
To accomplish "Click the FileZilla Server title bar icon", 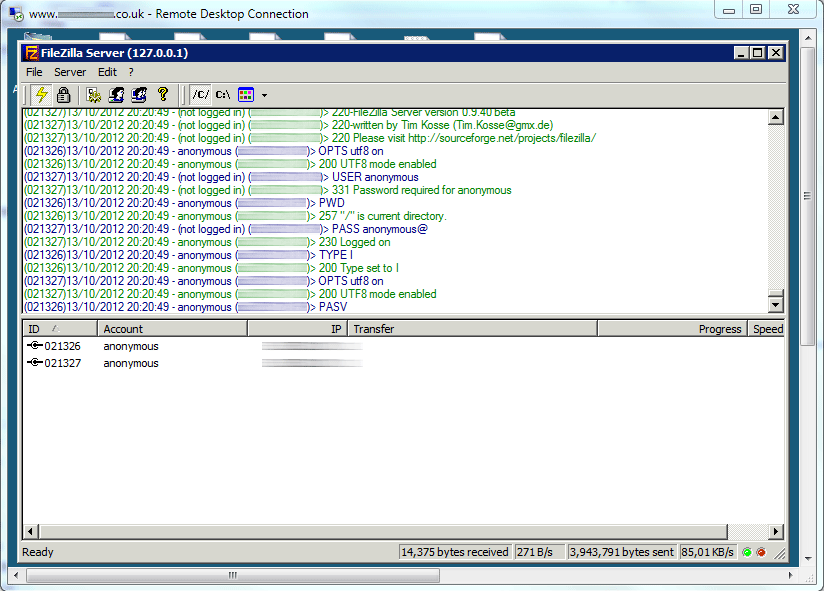I will [x=32, y=53].
